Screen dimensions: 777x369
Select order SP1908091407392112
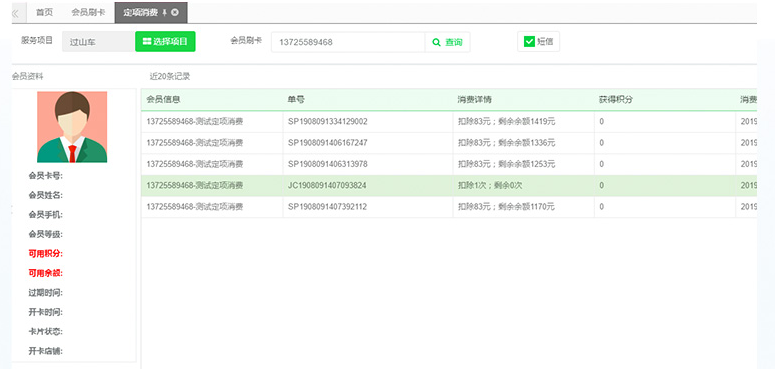(x=328, y=207)
